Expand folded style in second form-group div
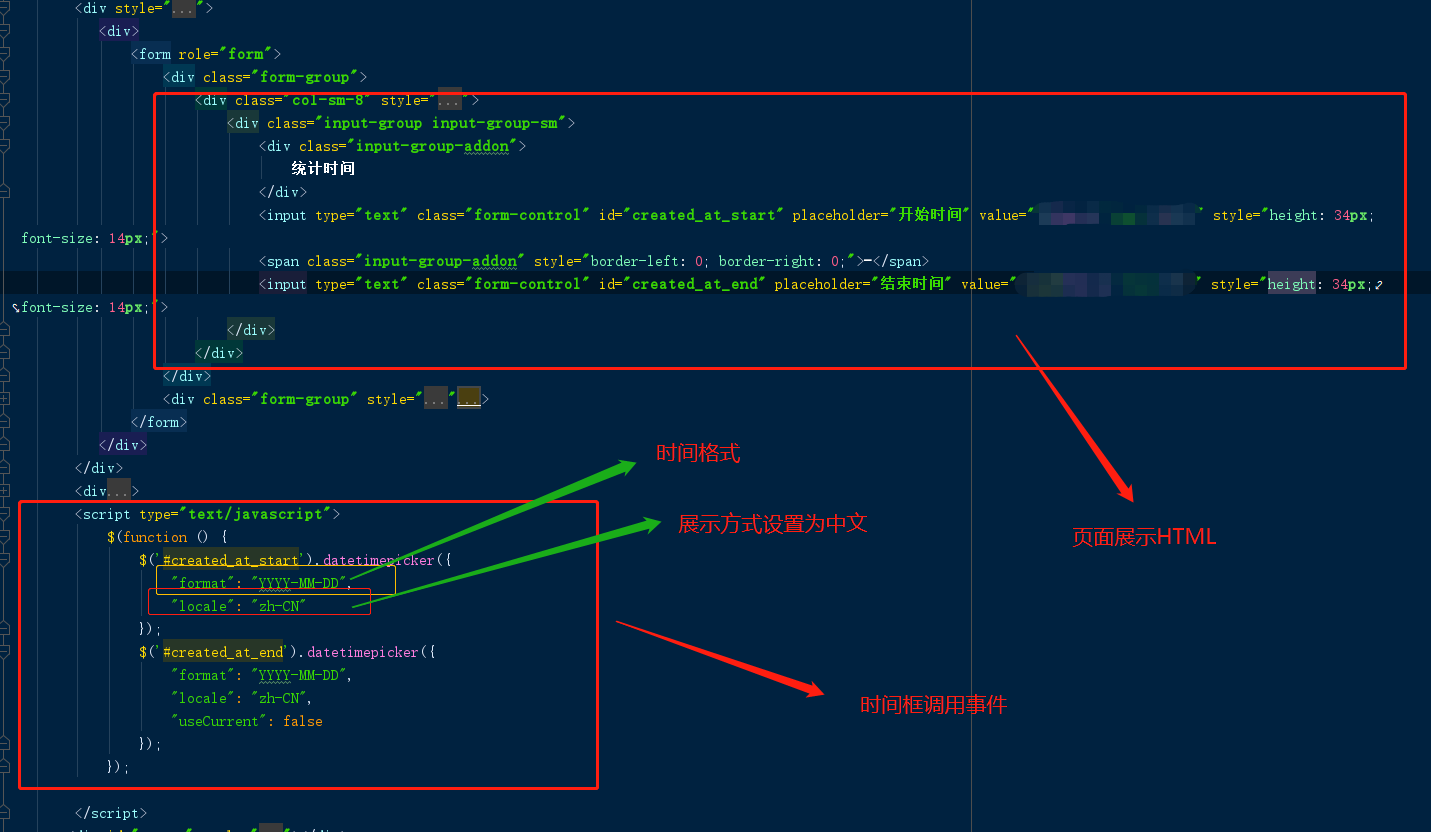1431x832 pixels. [x=436, y=399]
